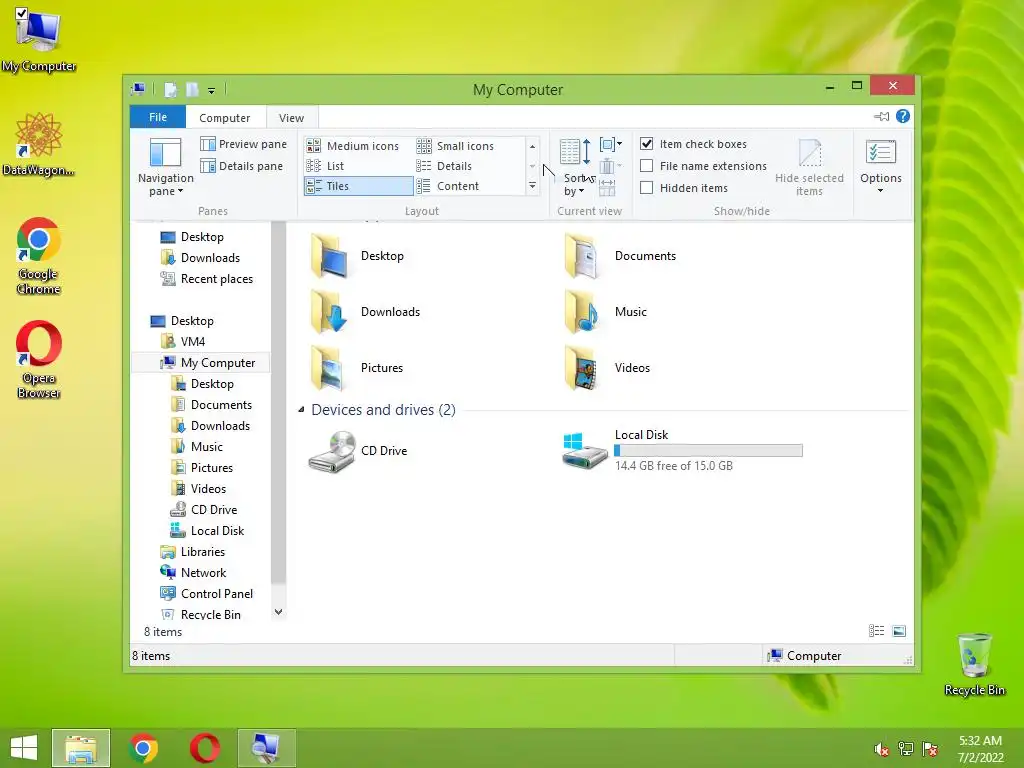Select the Downloads folder tile
The width and height of the screenshot is (1024, 768).
(366, 312)
